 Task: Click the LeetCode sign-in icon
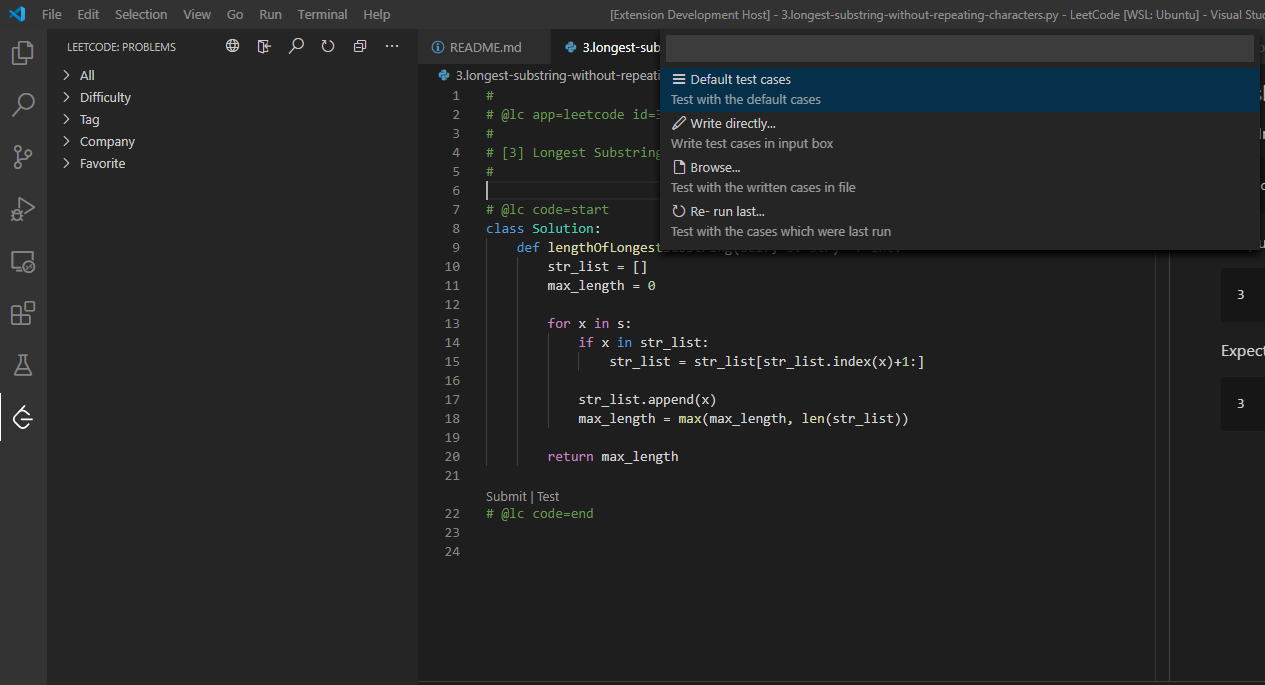pyautogui.click(x=264, y=46)
